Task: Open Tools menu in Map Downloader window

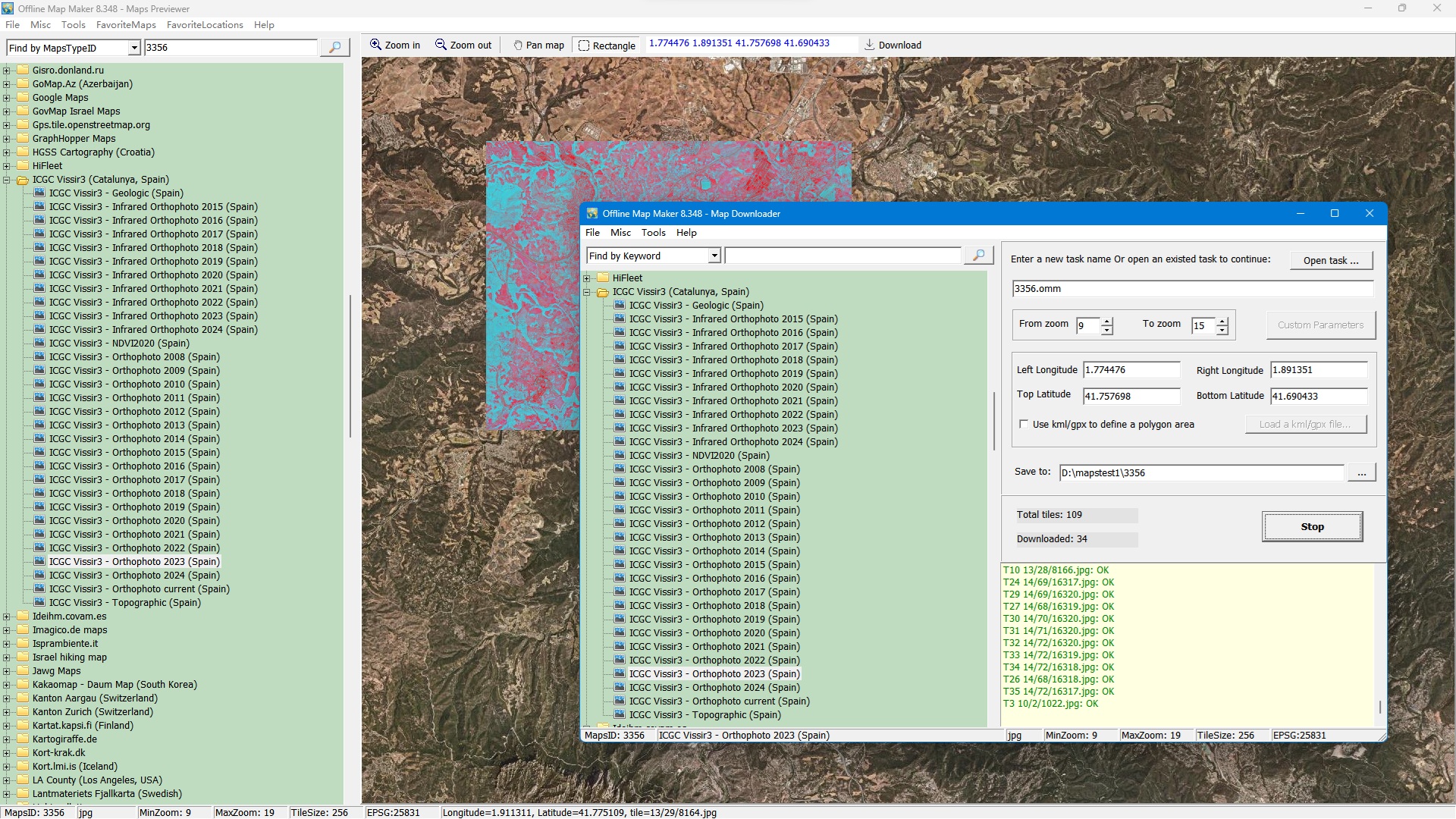Action: (x=653, y=233)
